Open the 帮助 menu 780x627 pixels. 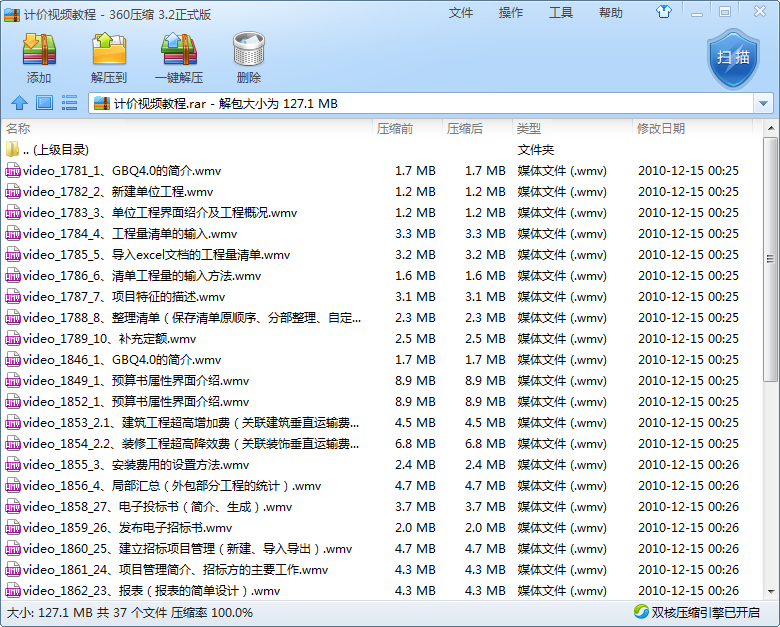(611, 13)
